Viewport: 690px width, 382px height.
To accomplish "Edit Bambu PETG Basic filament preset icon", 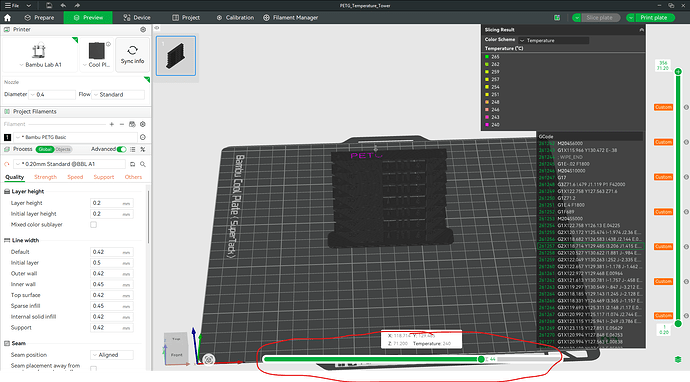I will 143,137.
